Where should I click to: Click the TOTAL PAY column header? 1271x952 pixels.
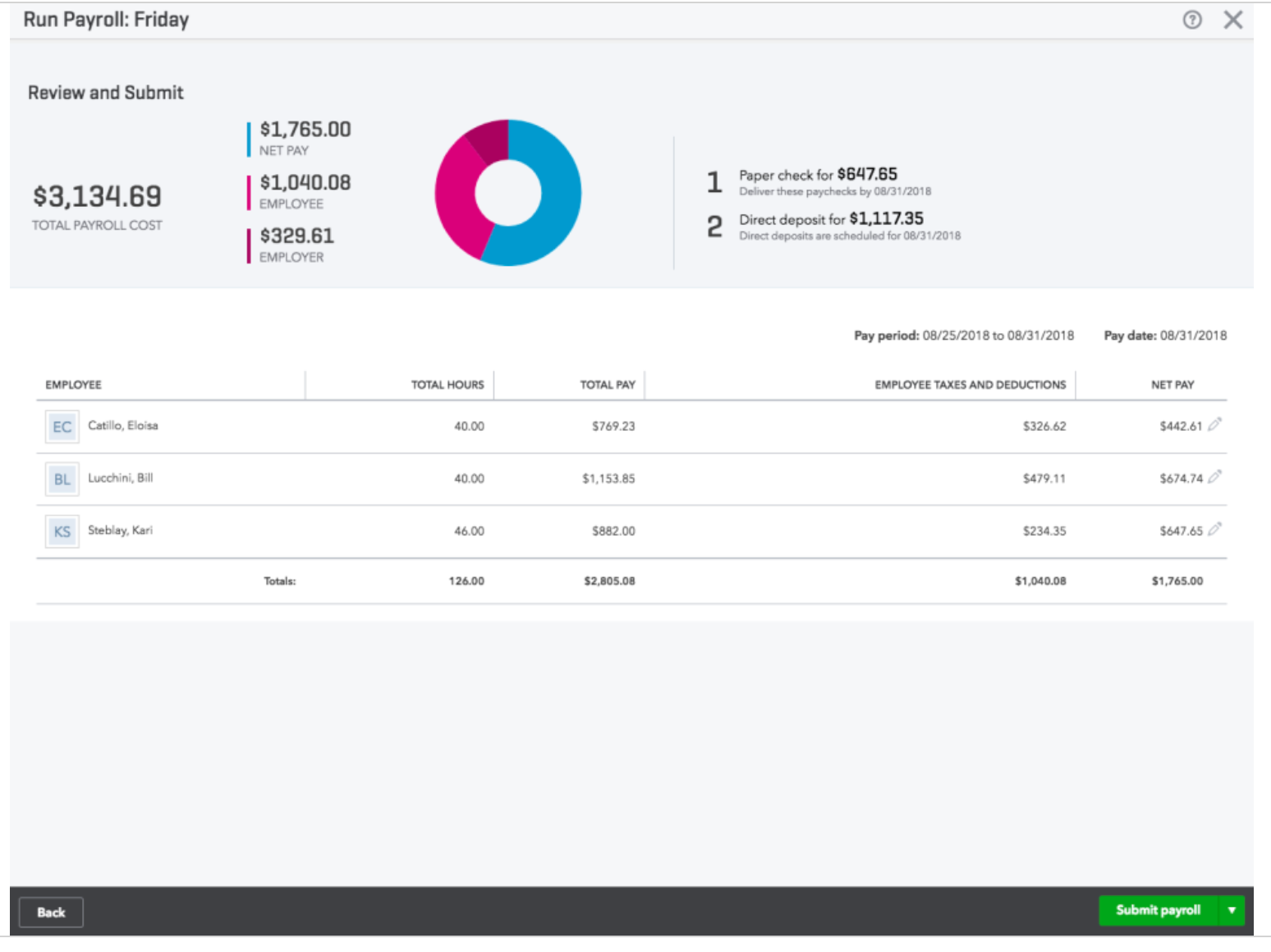608,384
